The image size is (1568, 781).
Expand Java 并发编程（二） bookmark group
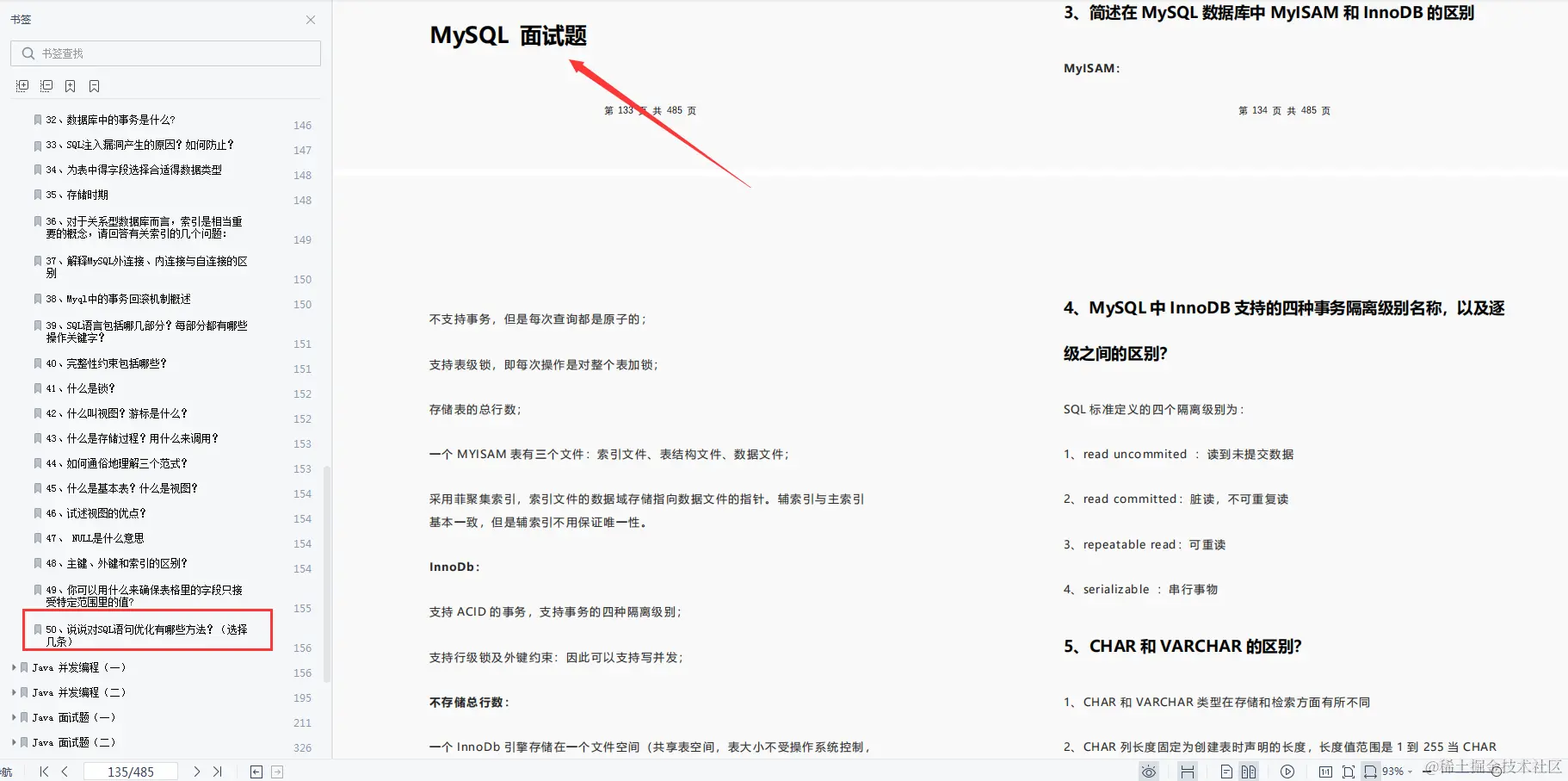pos(14,693)
